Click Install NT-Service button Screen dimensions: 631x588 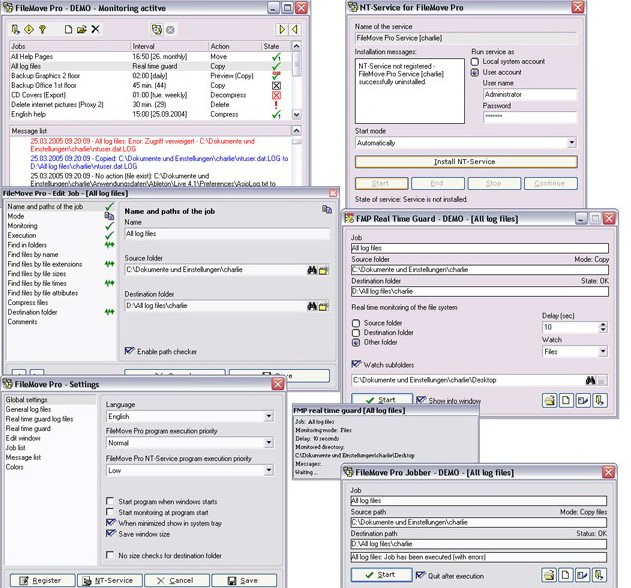(x=466, y=162)
